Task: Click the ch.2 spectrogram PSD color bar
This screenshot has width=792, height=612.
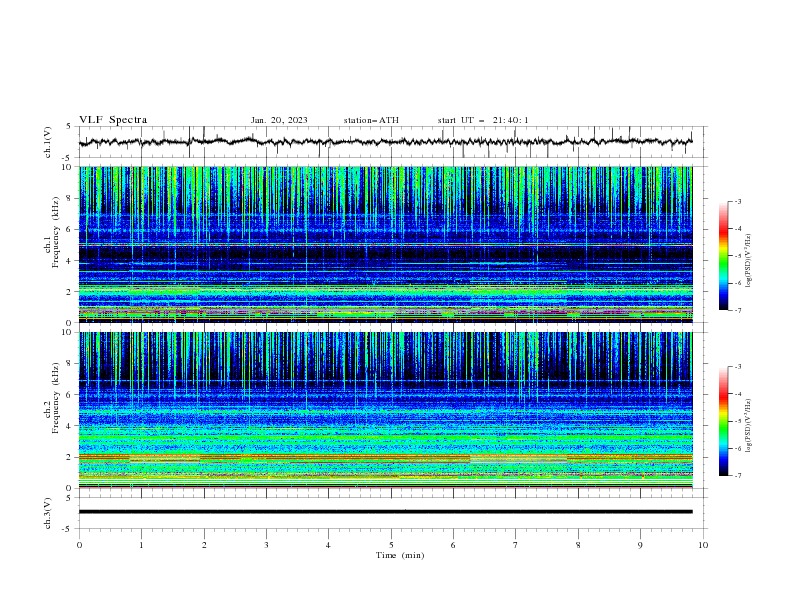Action: click(x=724, y=421)
